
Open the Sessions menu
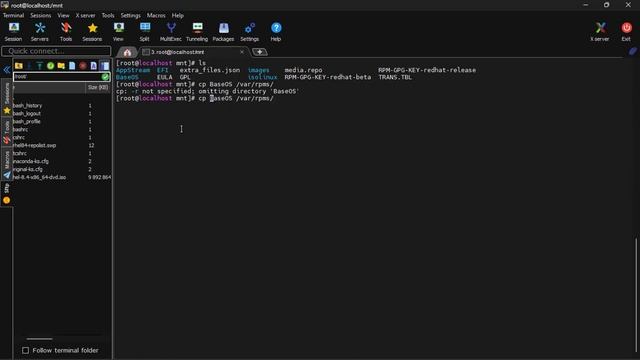(x=41, y=16)
